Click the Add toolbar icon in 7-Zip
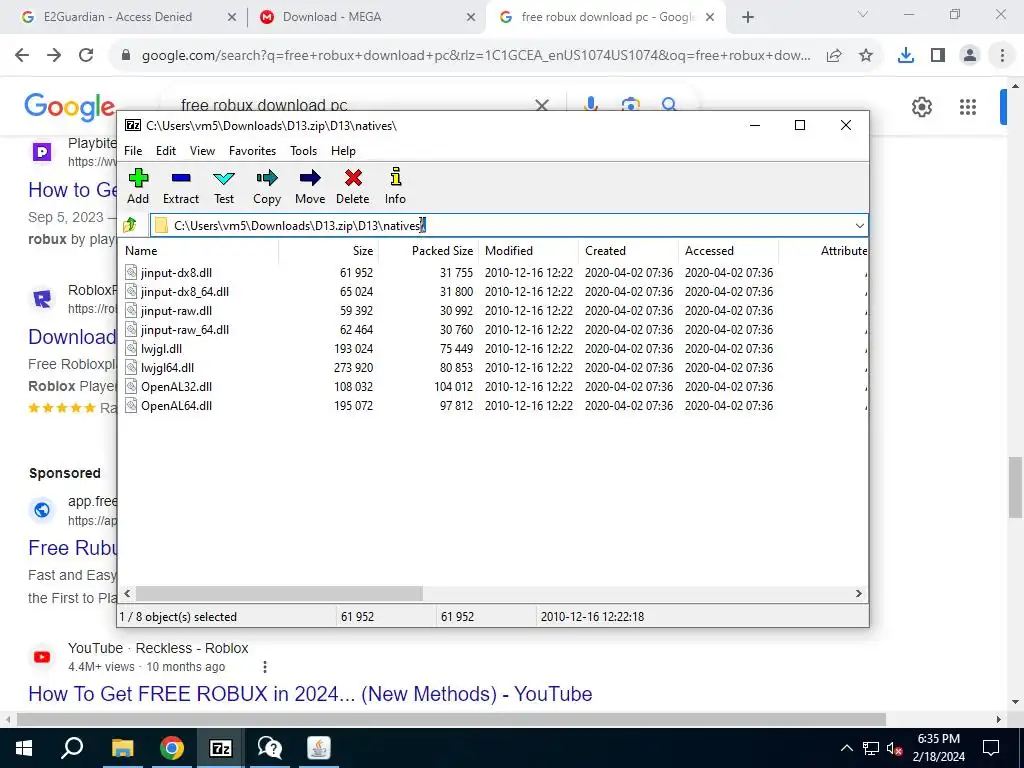This screenshot has width=1024, height=768. pos(138,186)
